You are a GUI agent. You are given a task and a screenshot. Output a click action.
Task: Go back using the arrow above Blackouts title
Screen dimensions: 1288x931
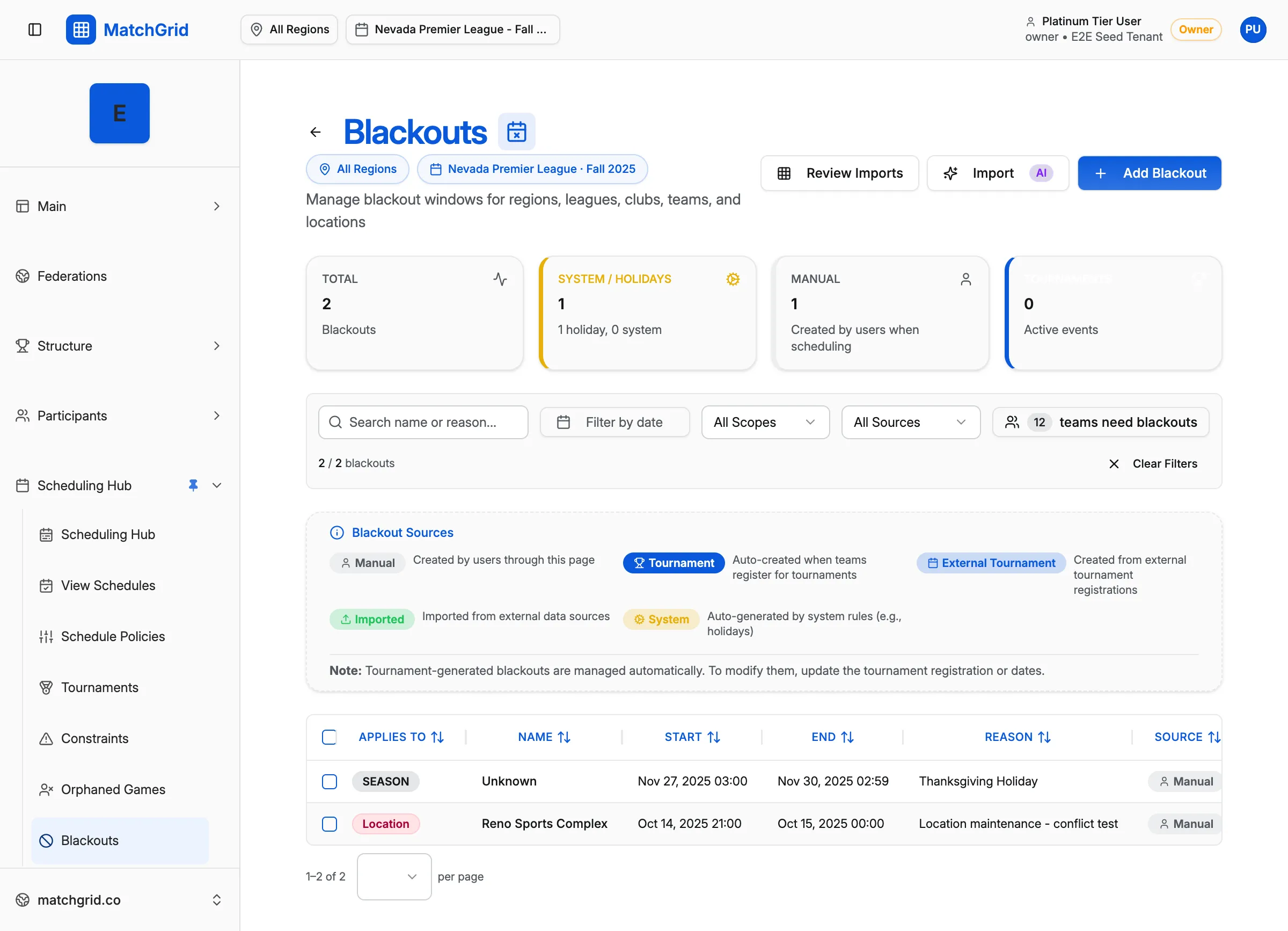[x=316, y=131]
